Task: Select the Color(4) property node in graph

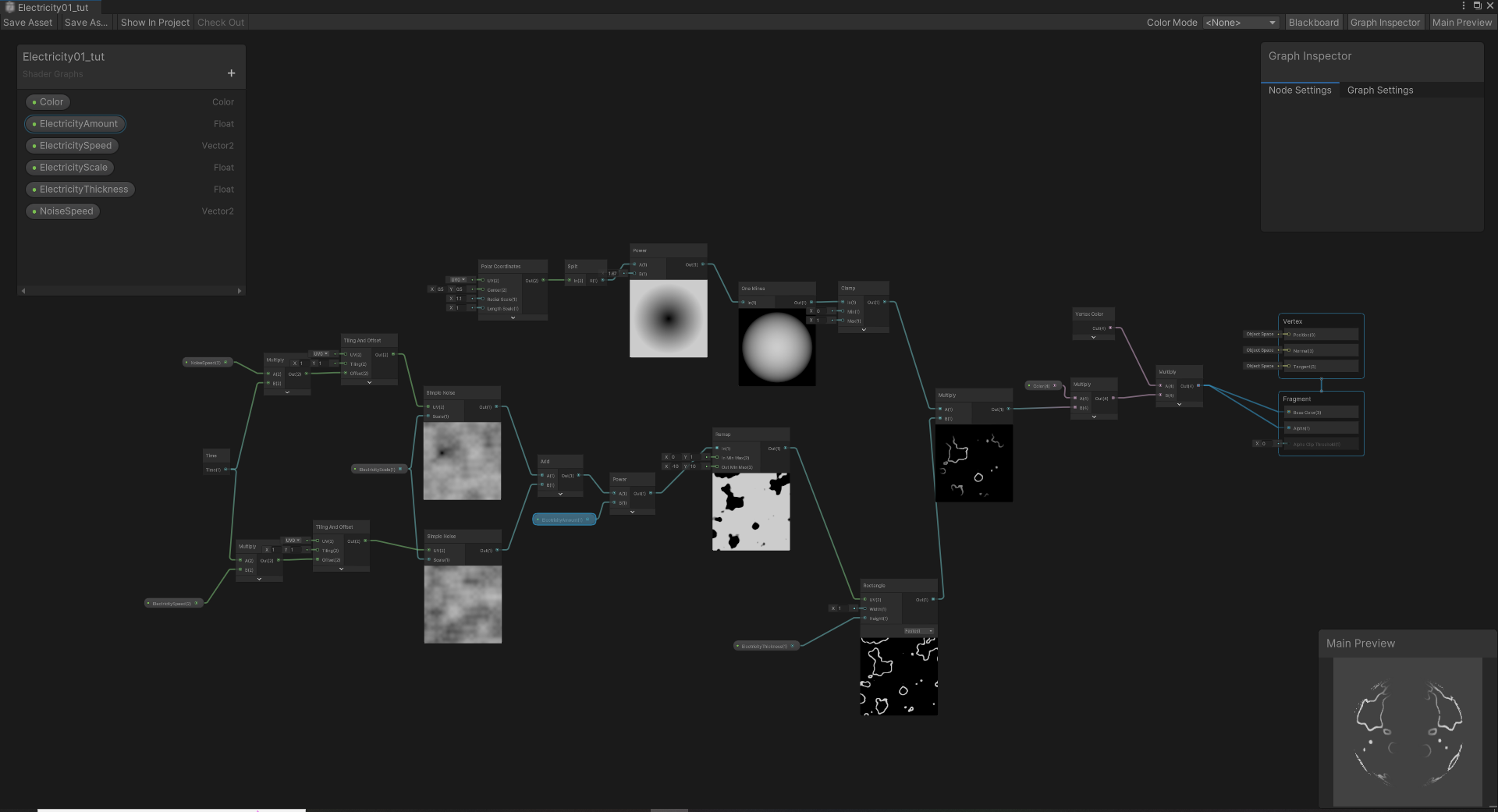Action: (1043, 385)
